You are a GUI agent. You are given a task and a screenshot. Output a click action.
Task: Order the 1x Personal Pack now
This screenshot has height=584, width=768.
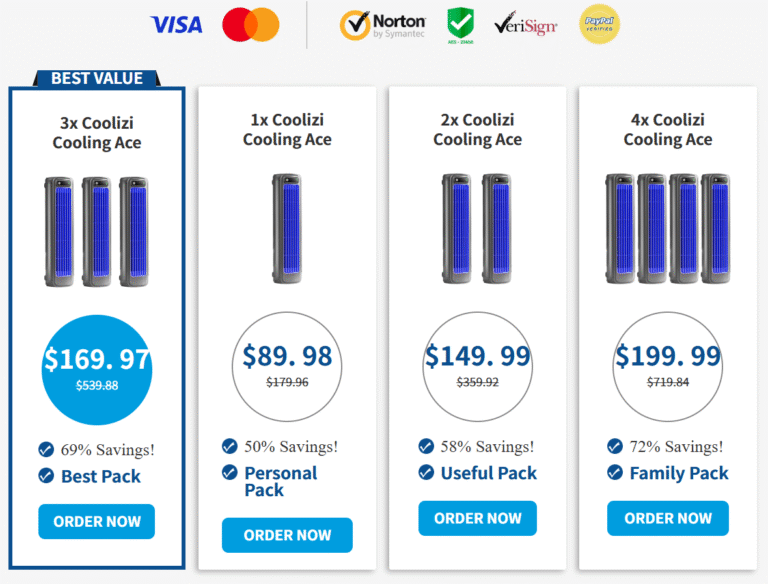(x=287, y=535)
